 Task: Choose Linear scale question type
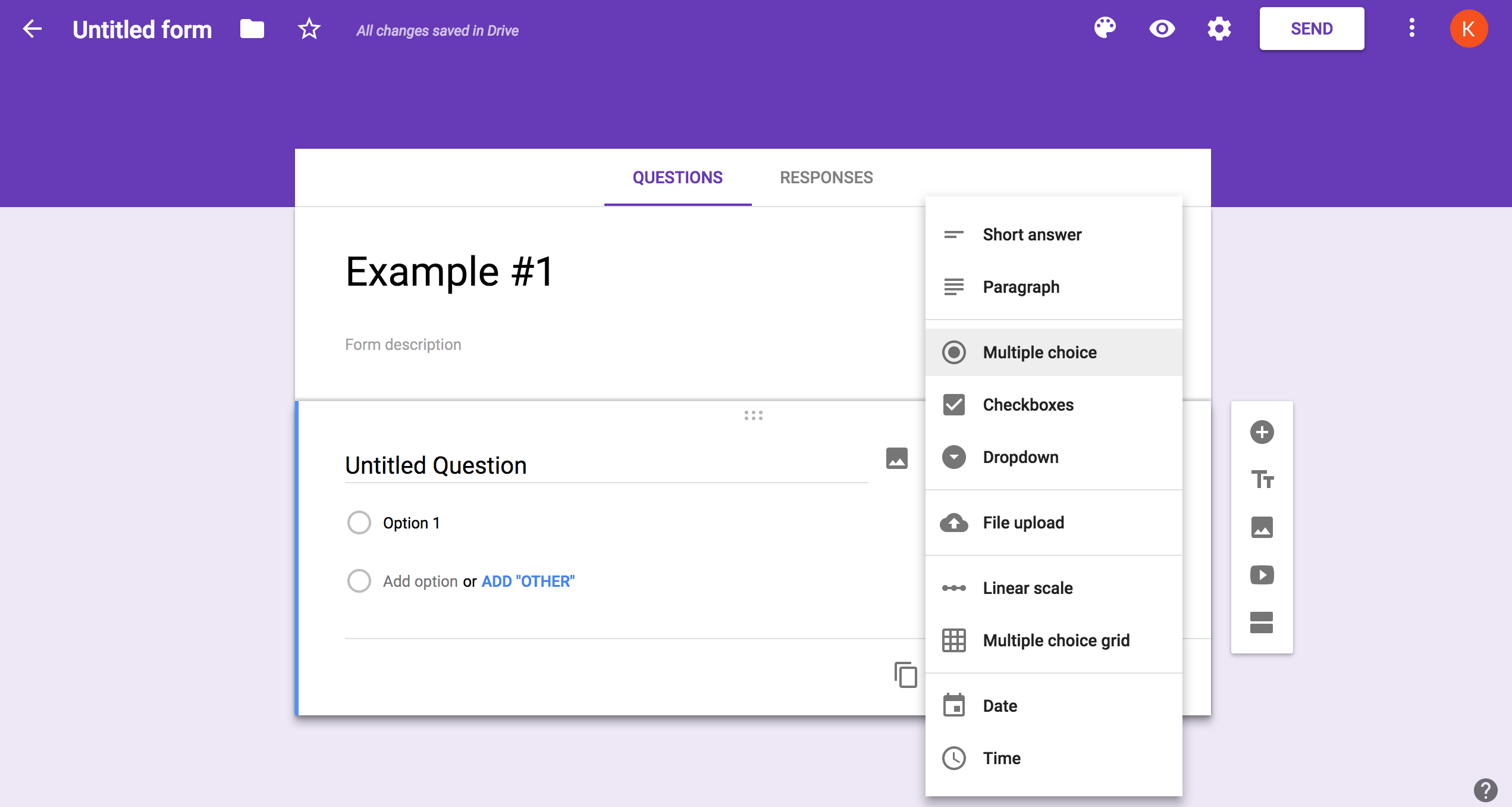1054,588
